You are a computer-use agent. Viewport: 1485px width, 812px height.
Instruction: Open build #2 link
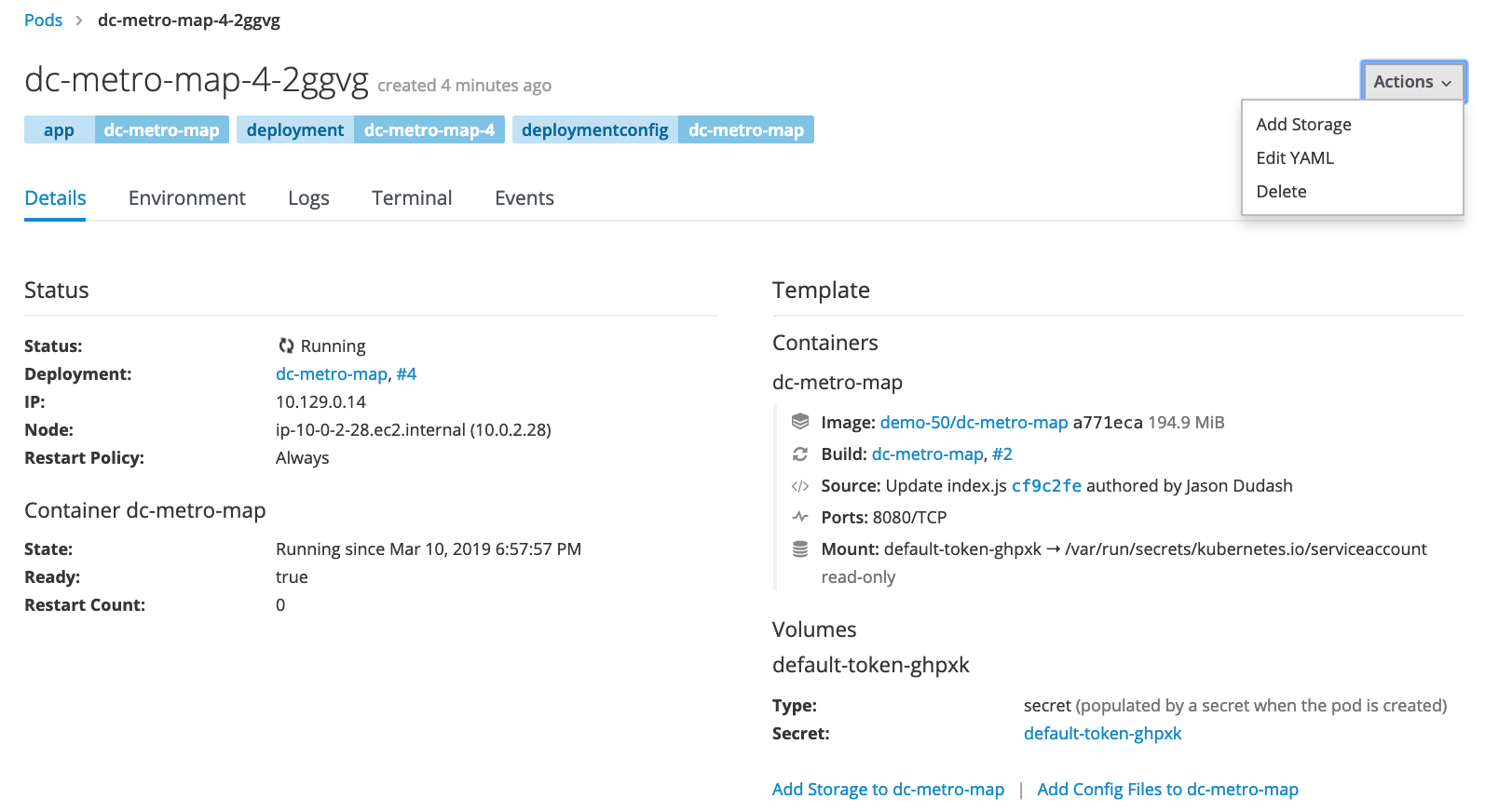[x=1002, y=453]
